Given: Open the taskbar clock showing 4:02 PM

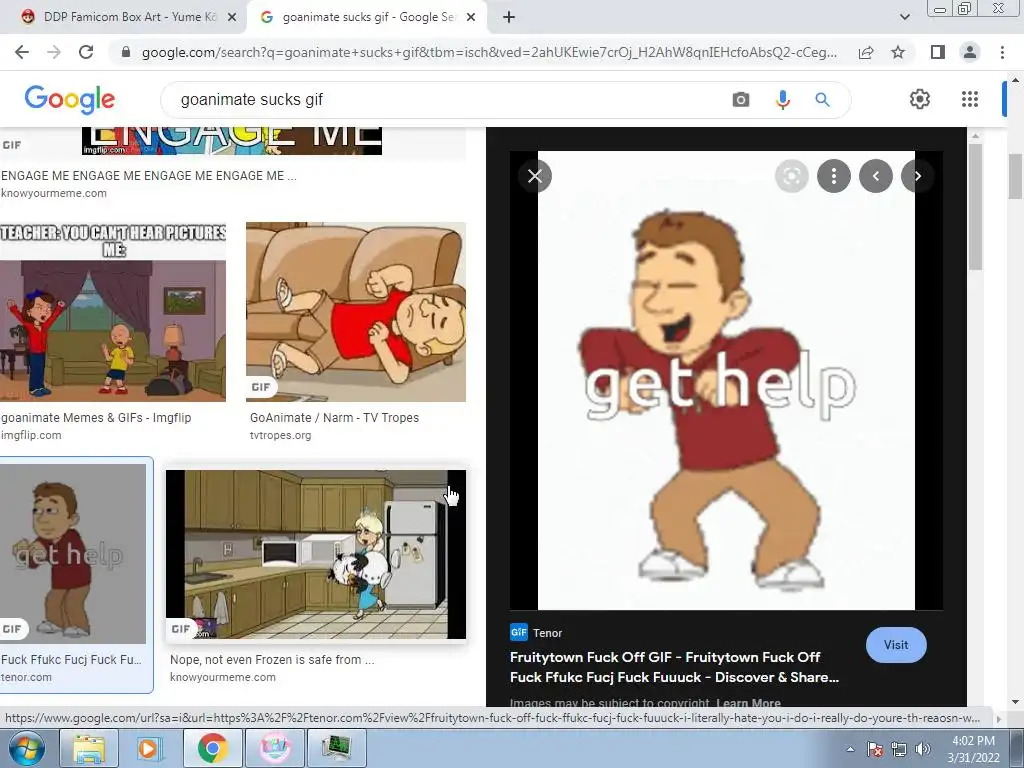Looking at the screenshot, I should point(973,749).
